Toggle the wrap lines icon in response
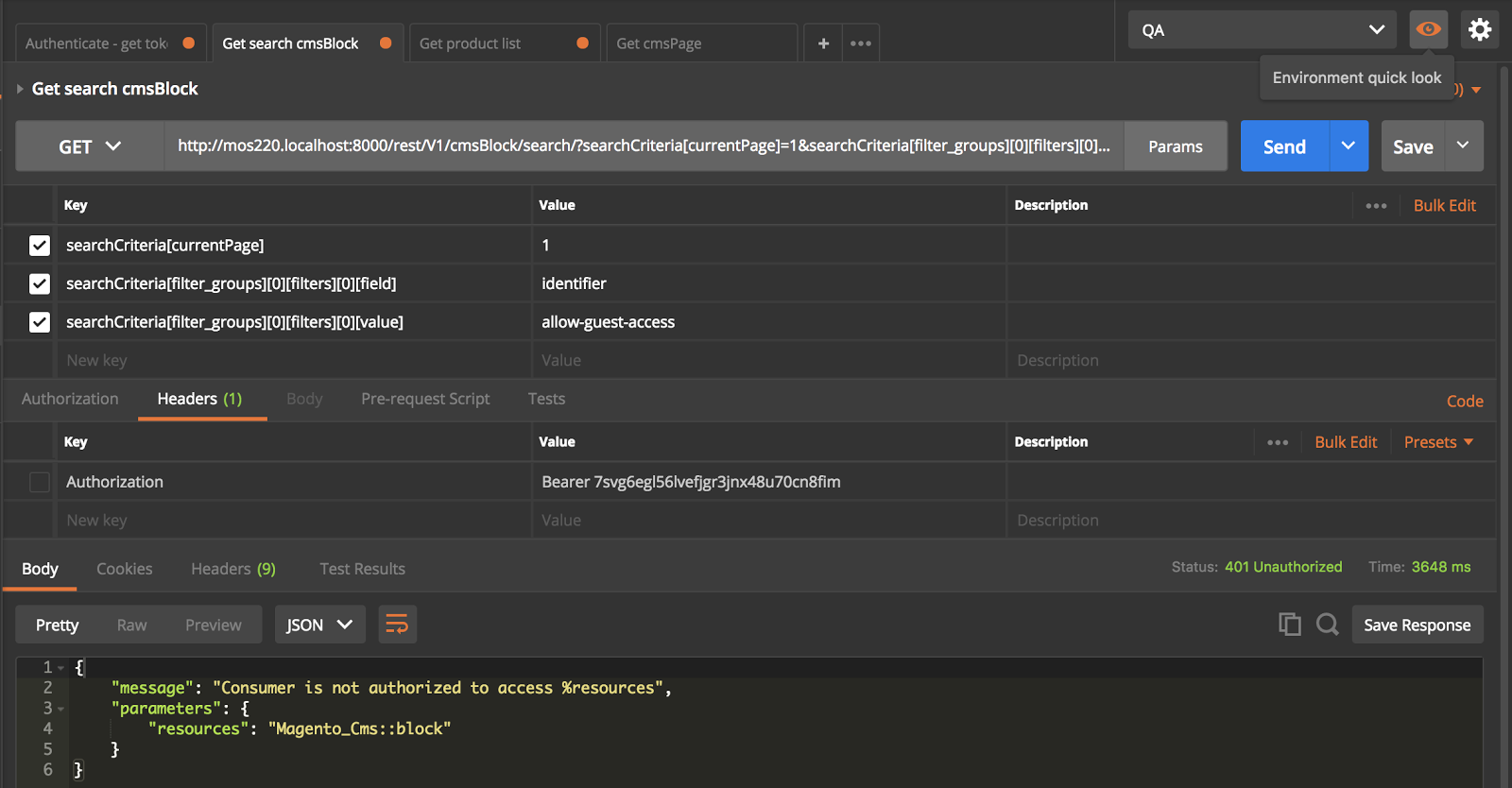 [397, 625]
